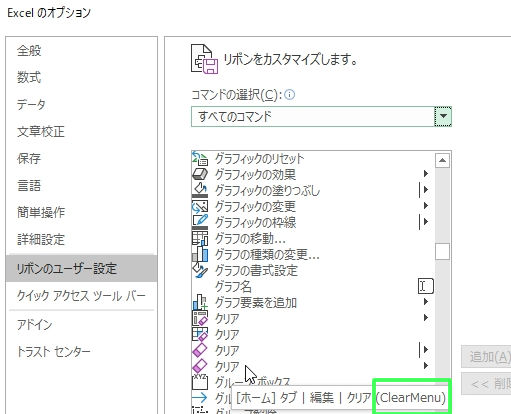The height and width of the screenshot is (414, 511).
Task: Select the グラフの移動 icon
Action: [x=200, y=238]
